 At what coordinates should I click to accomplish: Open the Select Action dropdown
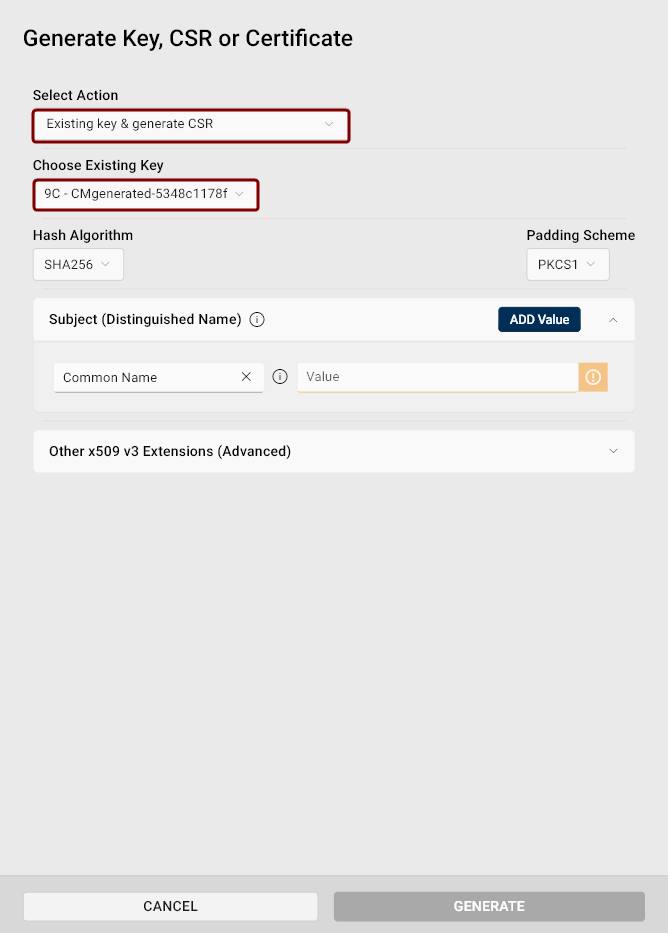tap(190, 125)
